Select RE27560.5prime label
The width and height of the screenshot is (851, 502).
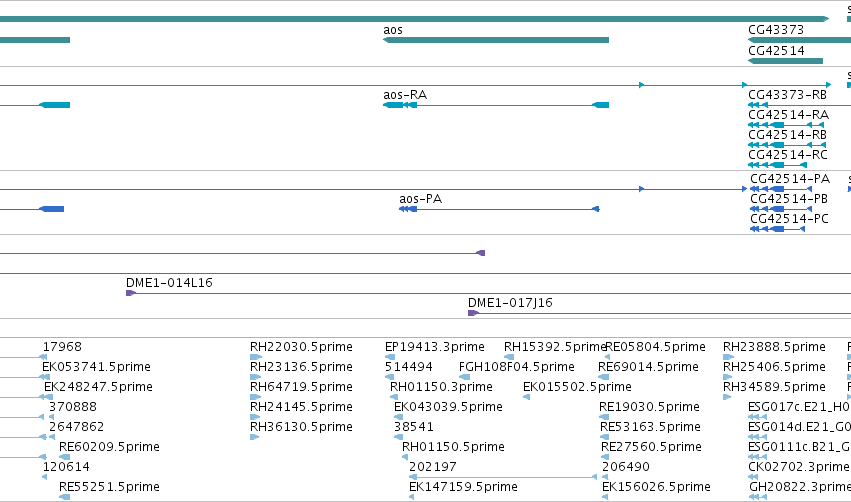pos(651,447)
